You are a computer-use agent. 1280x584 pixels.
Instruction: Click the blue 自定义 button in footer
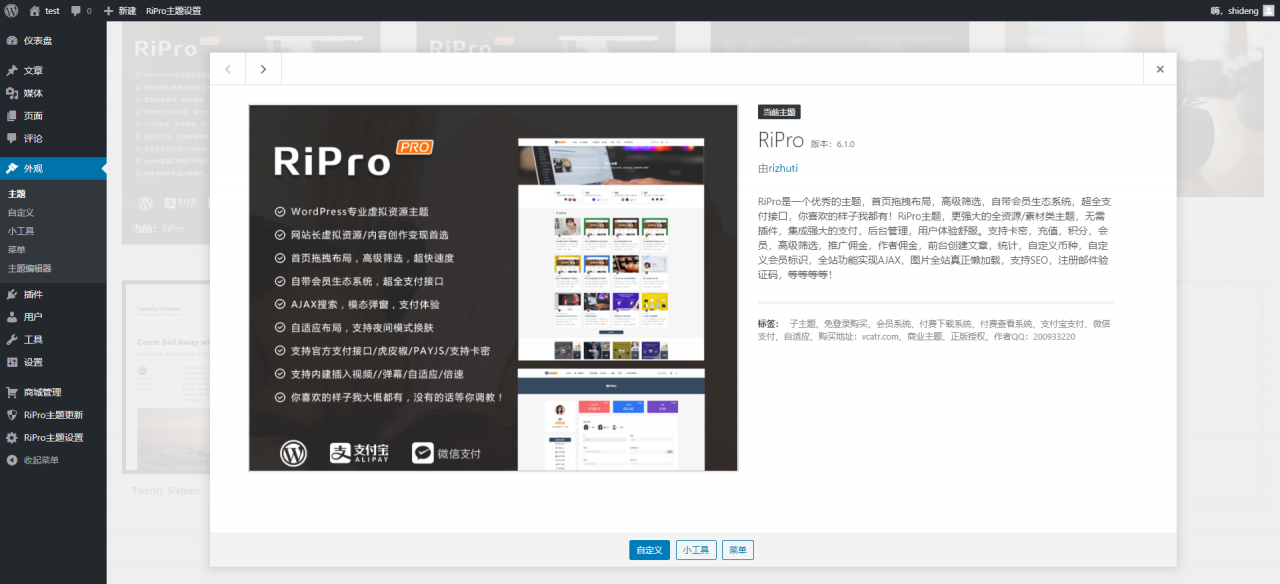coord(649,550)
